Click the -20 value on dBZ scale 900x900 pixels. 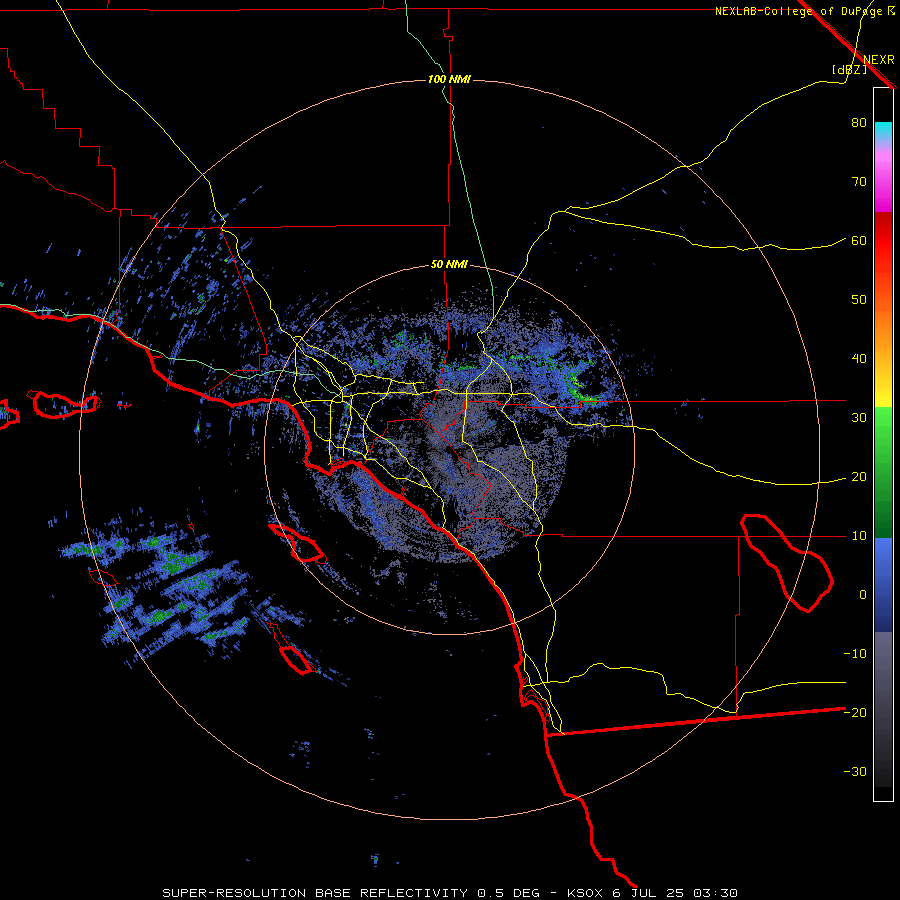coord(855,712)
